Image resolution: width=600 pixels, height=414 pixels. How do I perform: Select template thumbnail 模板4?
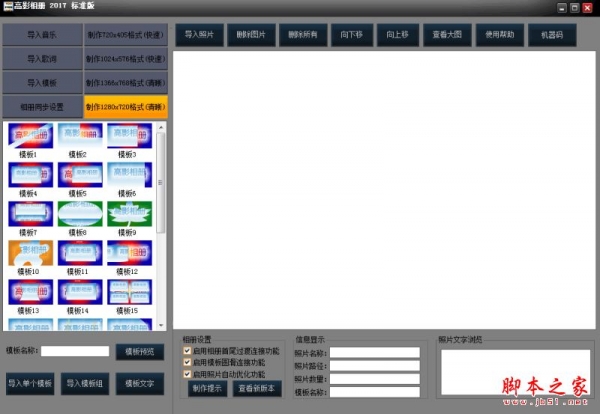pyautogui.click(x=31, y=175)
